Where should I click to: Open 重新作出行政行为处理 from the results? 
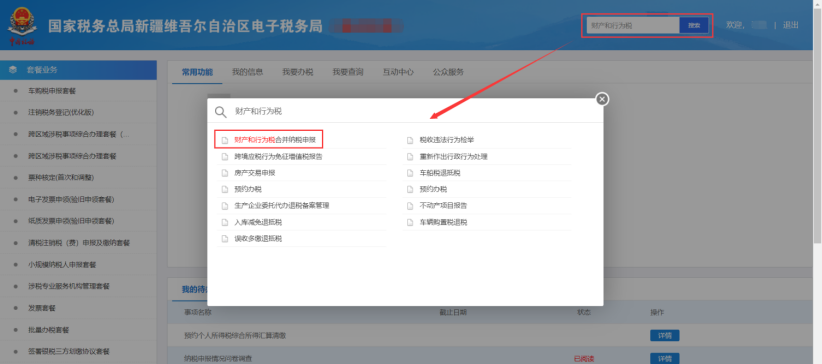tap(454, 156)
